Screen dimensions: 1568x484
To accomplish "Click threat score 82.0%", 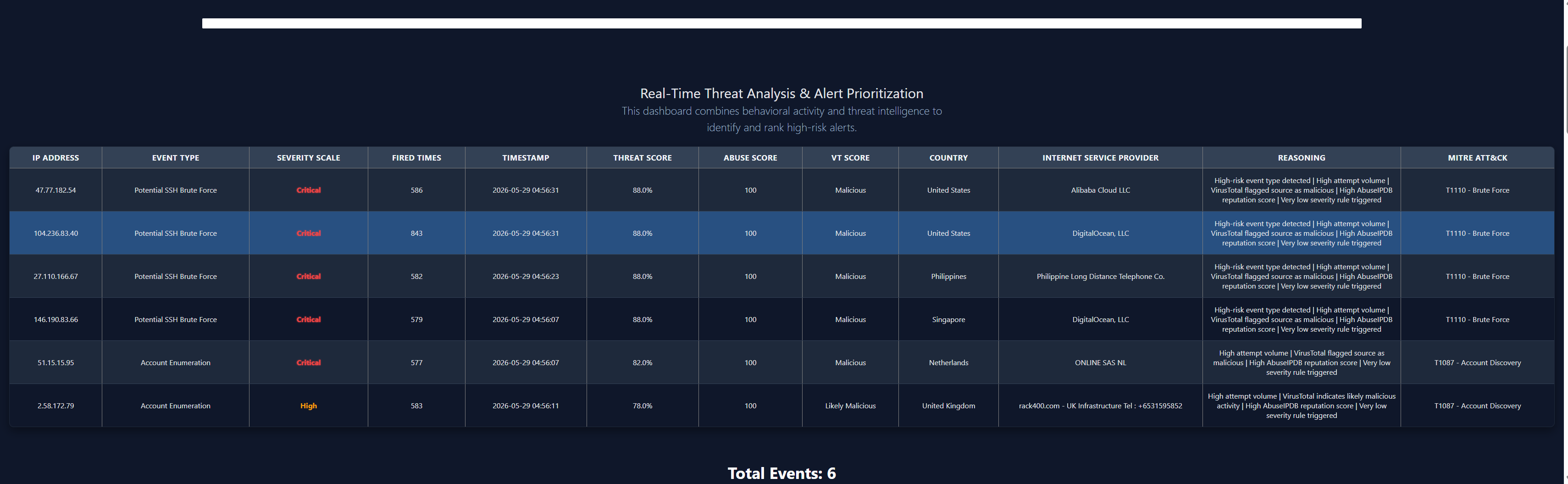I will coord(642,363).
